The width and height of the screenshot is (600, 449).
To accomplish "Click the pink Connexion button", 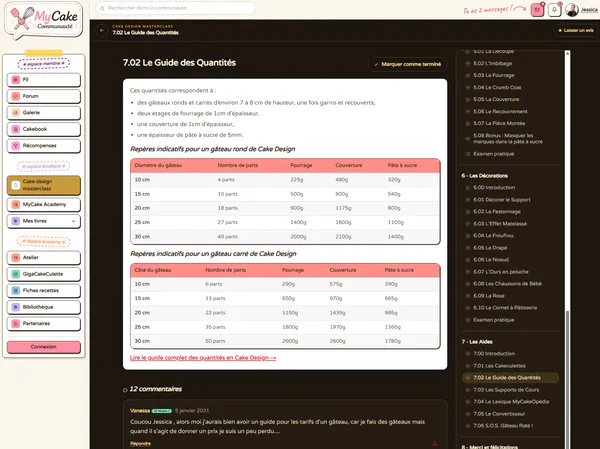I will click(44, 347).
